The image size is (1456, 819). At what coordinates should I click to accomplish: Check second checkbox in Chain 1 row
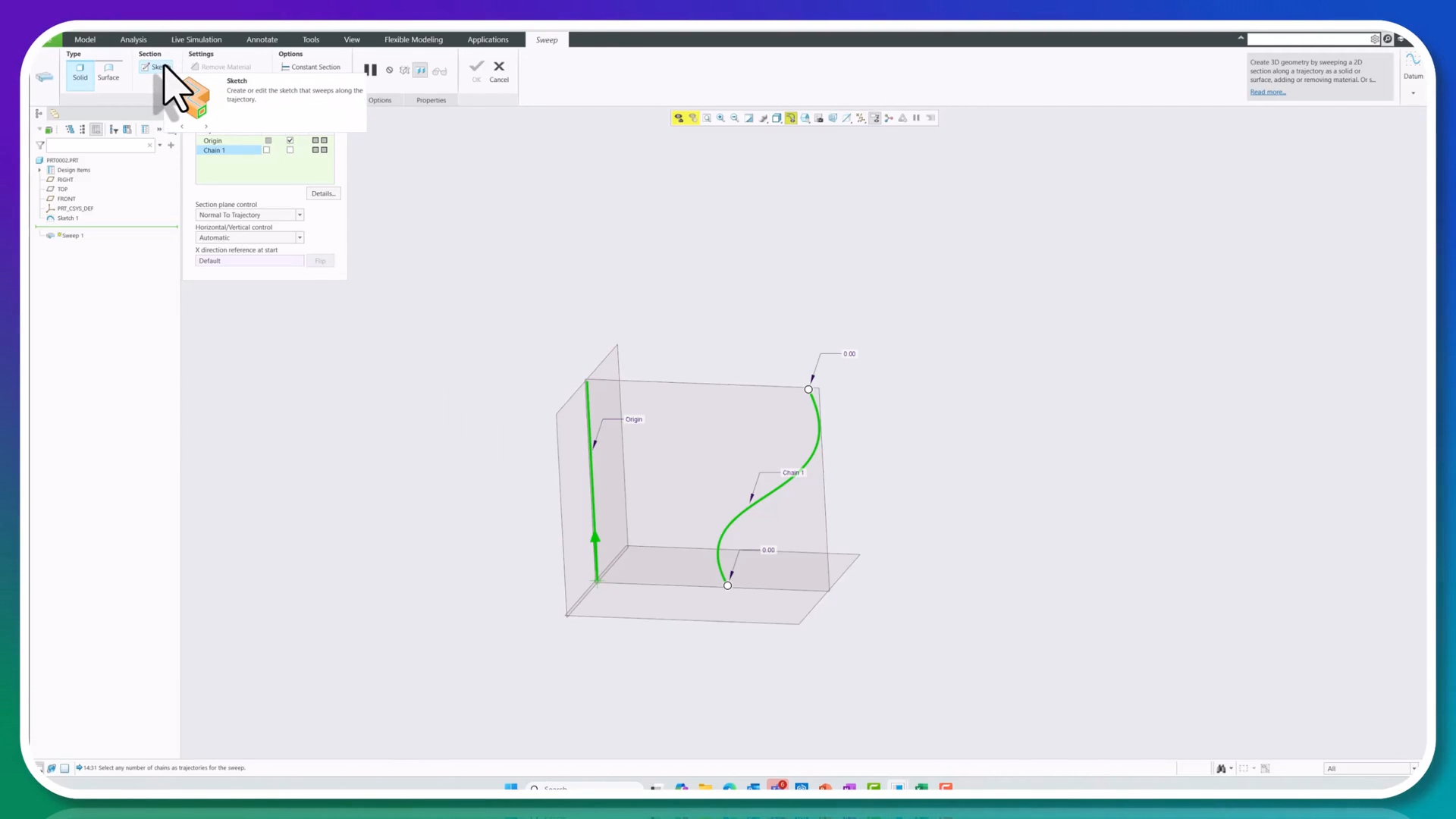[x=290, y=150]
